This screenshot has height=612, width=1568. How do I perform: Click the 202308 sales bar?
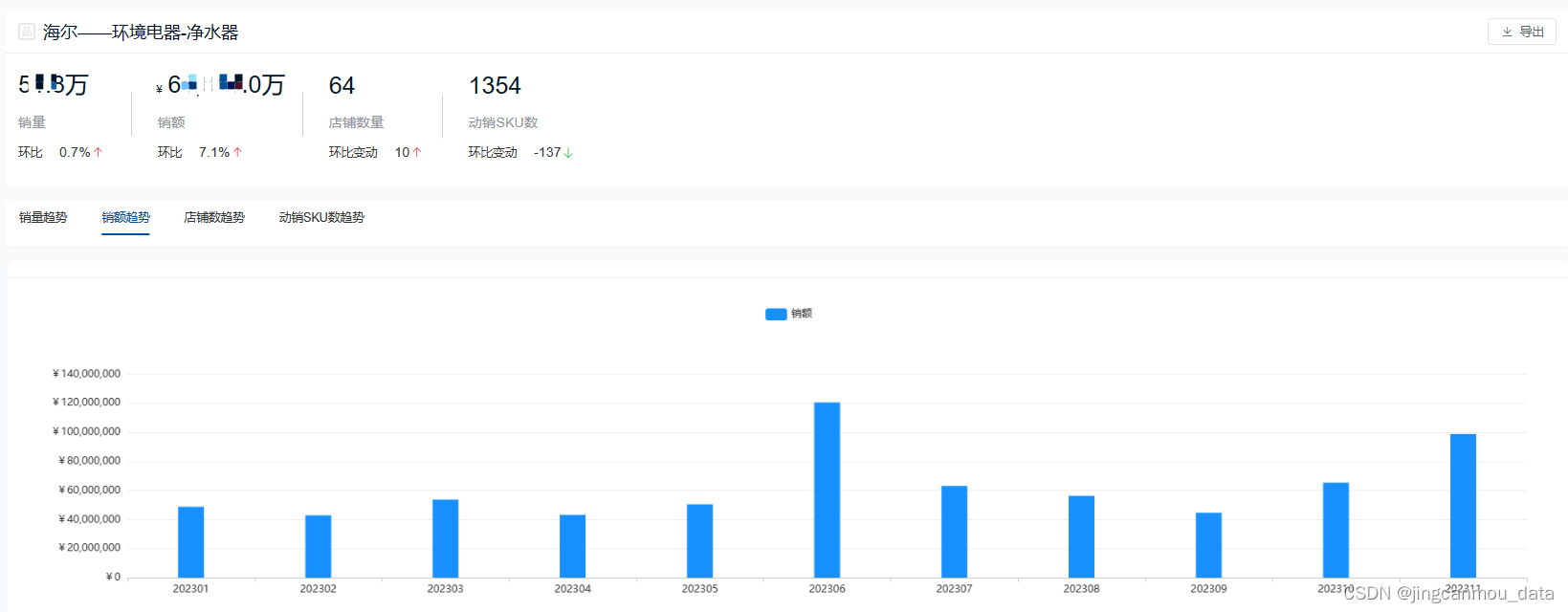[1081, 536]
